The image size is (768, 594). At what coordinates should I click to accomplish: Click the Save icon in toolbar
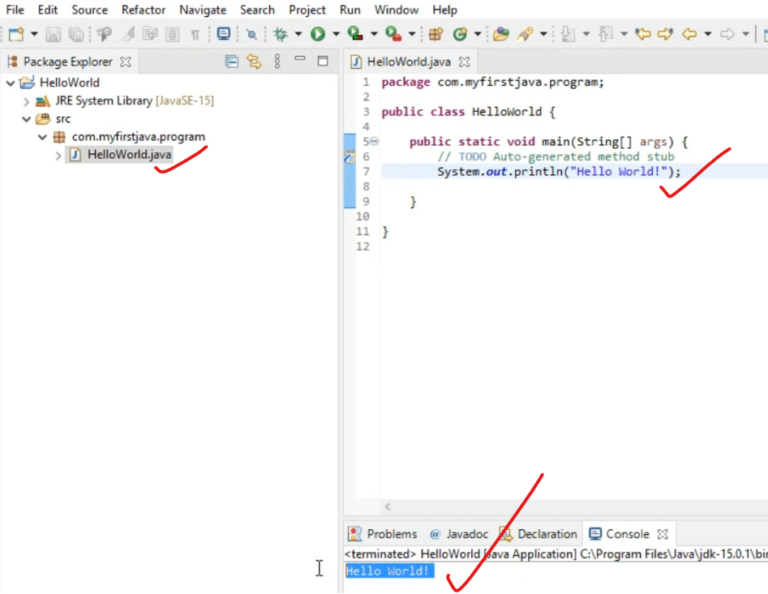click(x=53, y=34)
